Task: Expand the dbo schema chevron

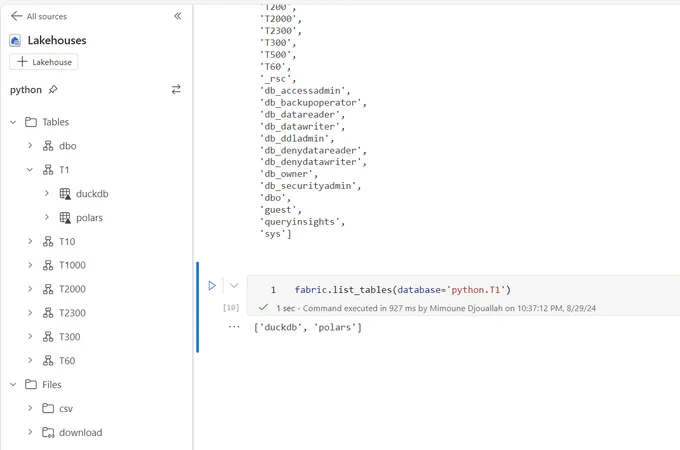Action: point(30,146)
